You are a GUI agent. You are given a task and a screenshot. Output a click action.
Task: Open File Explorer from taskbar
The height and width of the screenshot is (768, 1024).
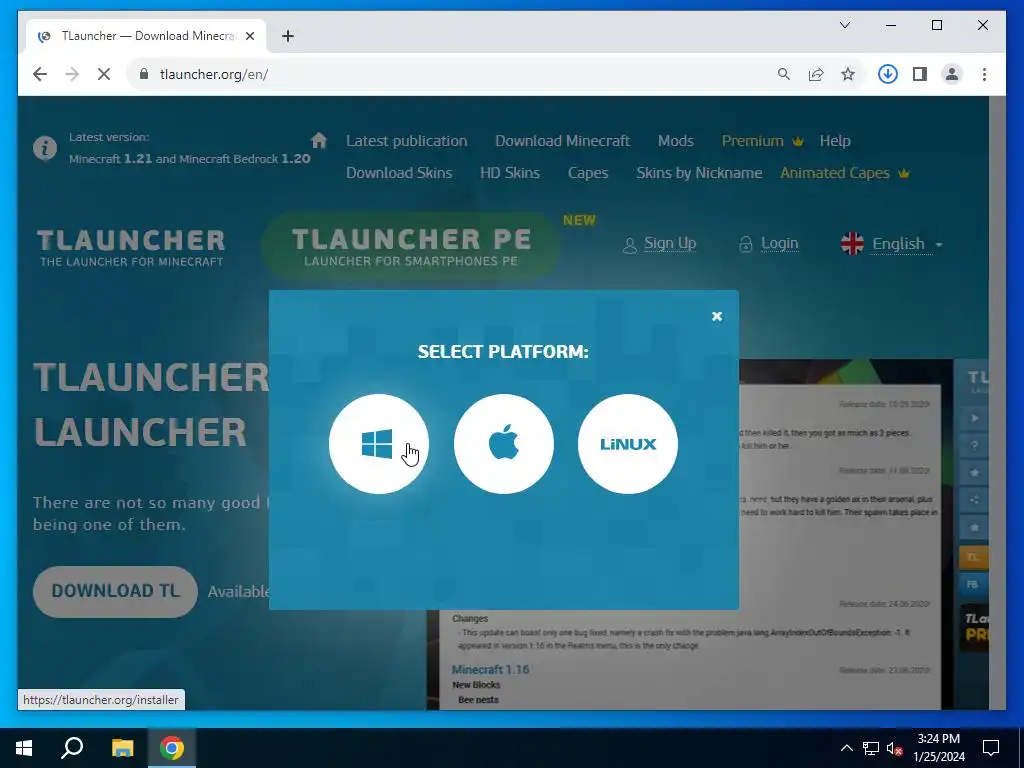click(122, 748)
